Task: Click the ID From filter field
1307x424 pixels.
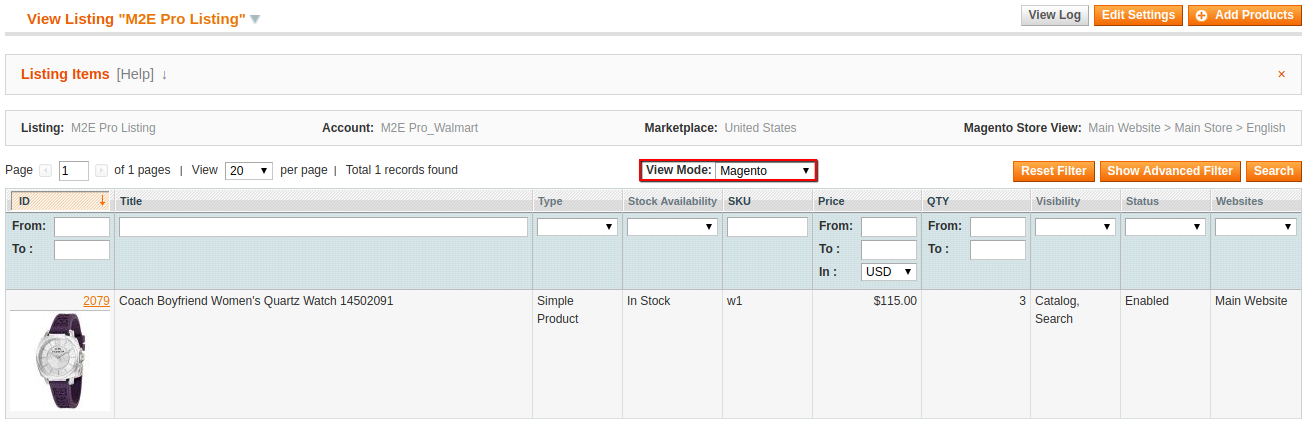Action: click(x=82, y=227)
